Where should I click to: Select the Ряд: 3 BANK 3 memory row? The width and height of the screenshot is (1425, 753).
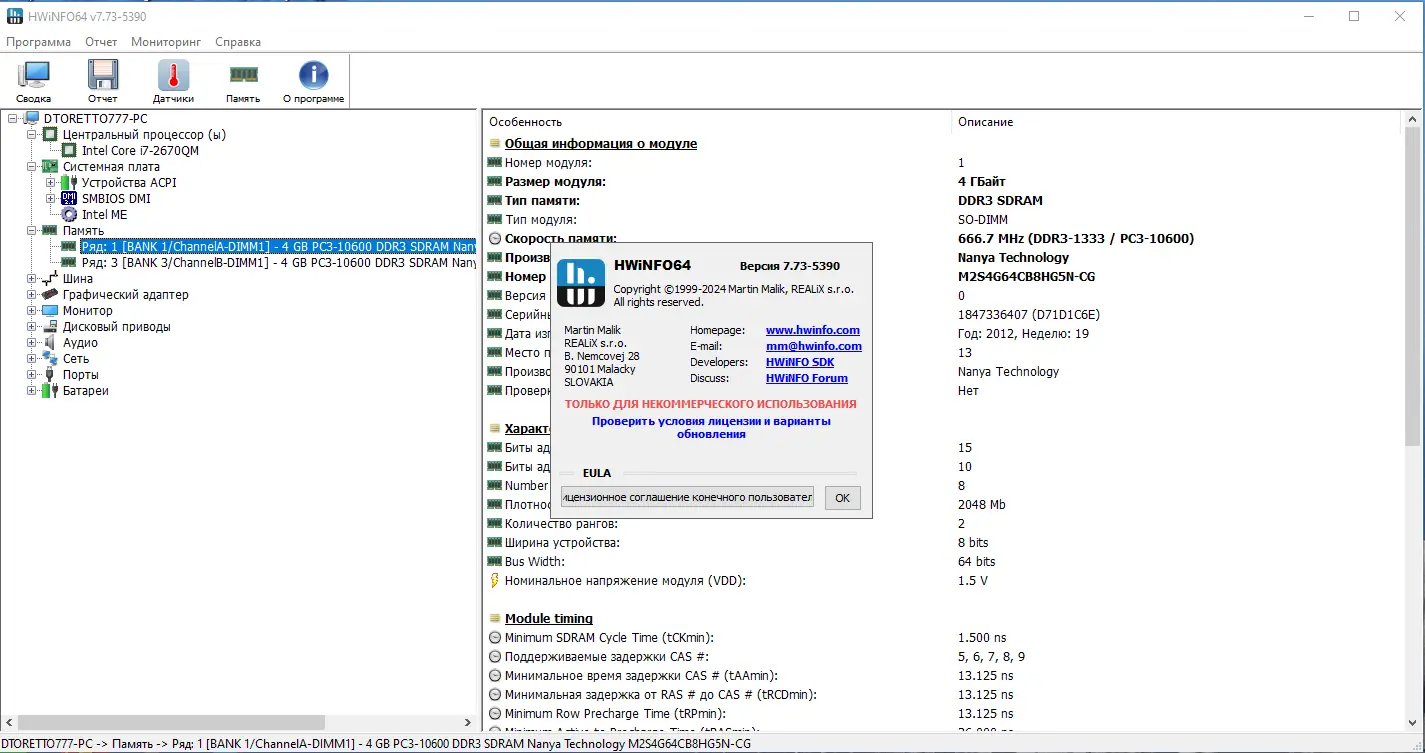click(x=278, y=262)
